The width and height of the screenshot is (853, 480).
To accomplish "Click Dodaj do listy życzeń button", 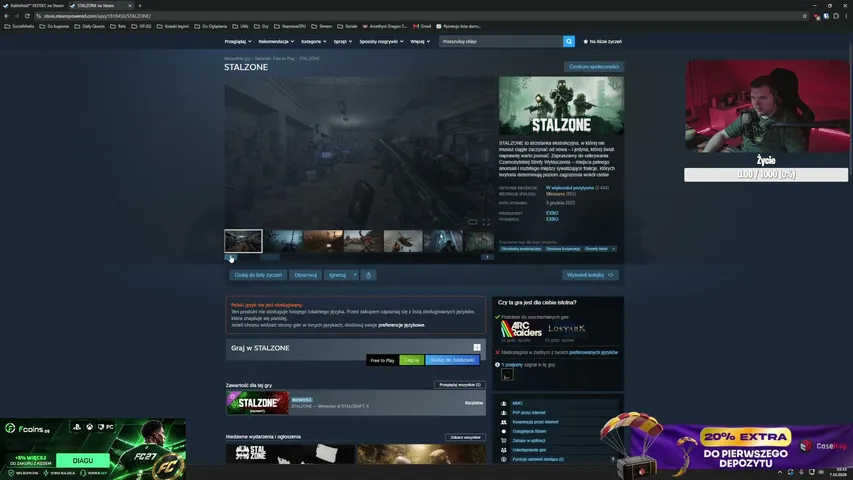I will pyautogui.click(x=258, y=275).
